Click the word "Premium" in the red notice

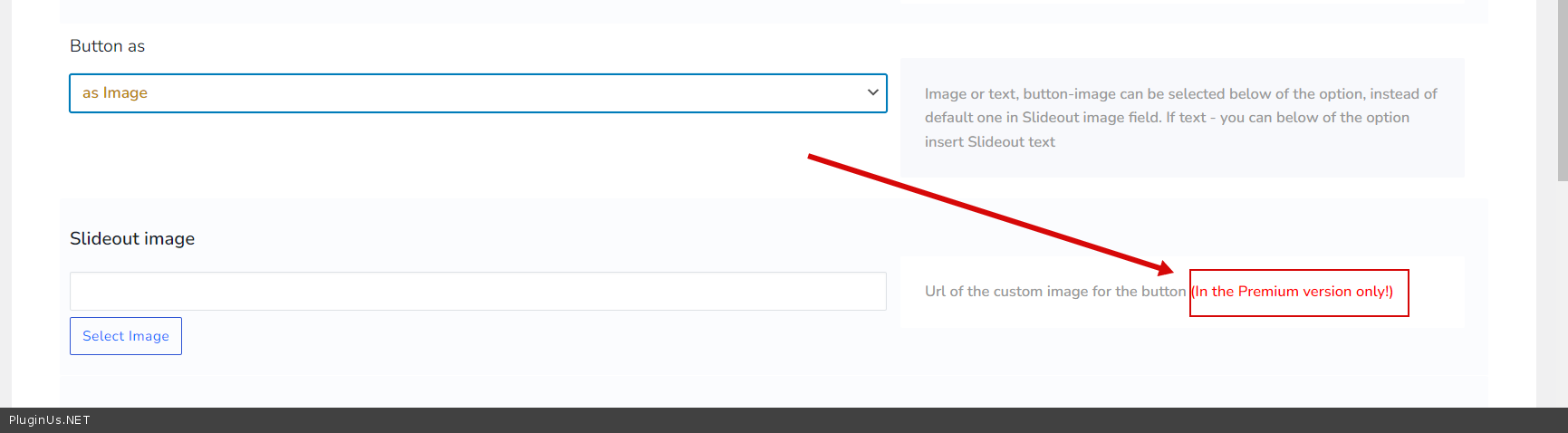(x=1268, y=292)
